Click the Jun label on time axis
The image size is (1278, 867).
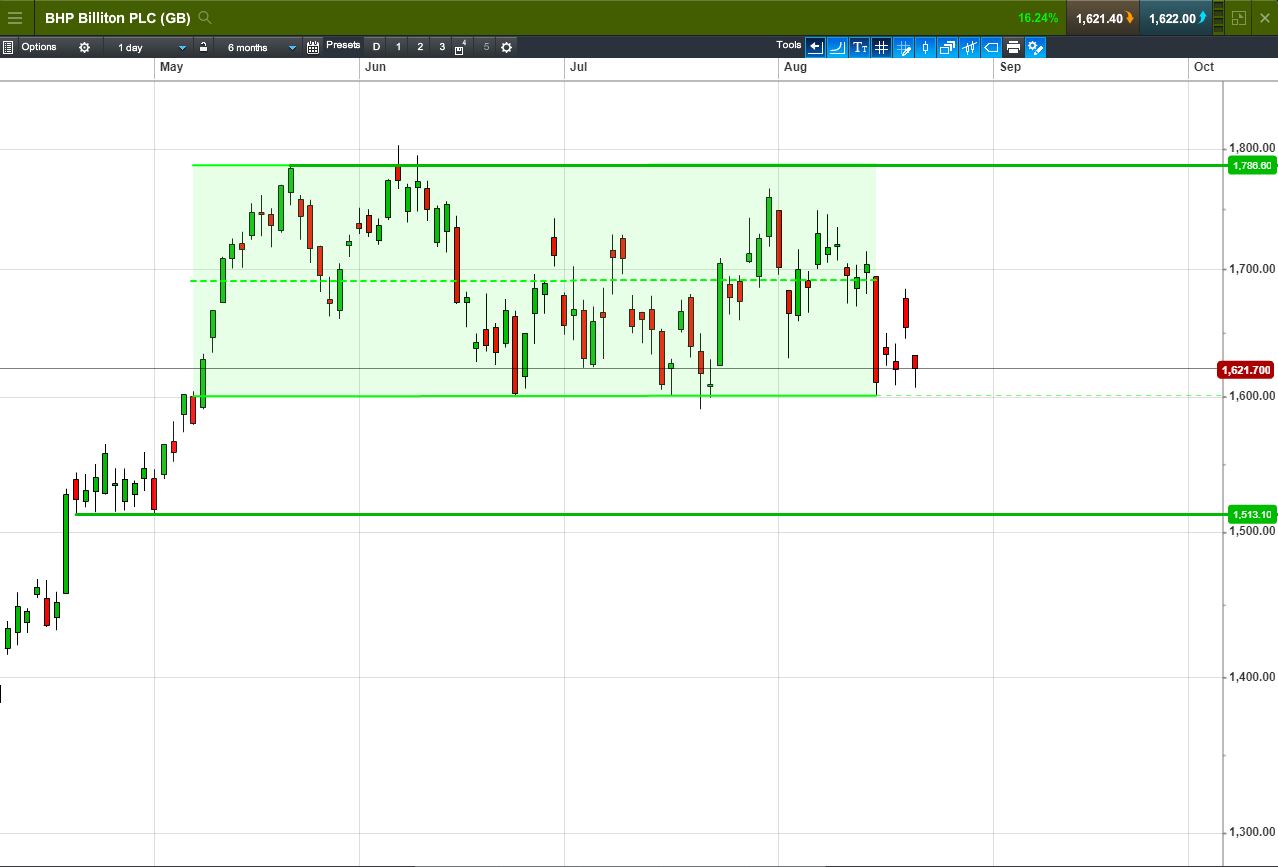pyautogui.click(x=376, y=67)
